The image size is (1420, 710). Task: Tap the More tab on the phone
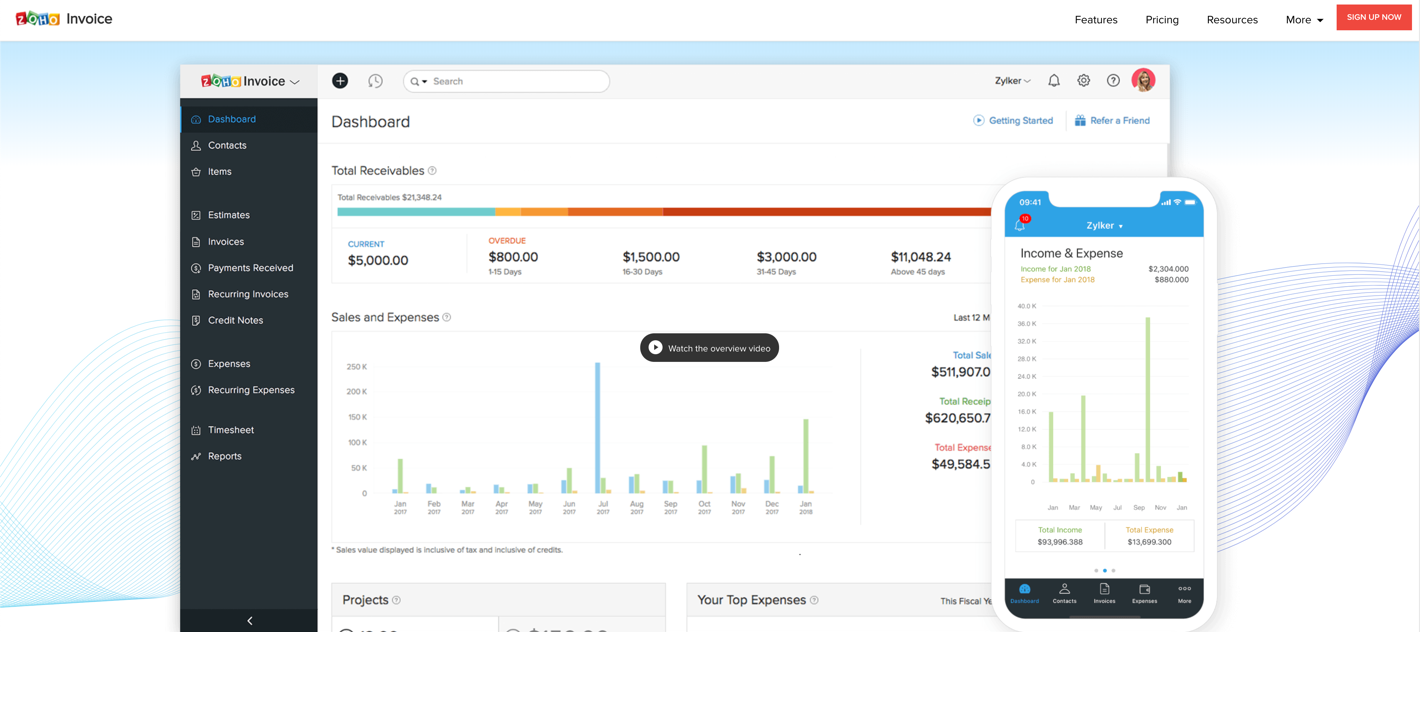[1184, 594]
